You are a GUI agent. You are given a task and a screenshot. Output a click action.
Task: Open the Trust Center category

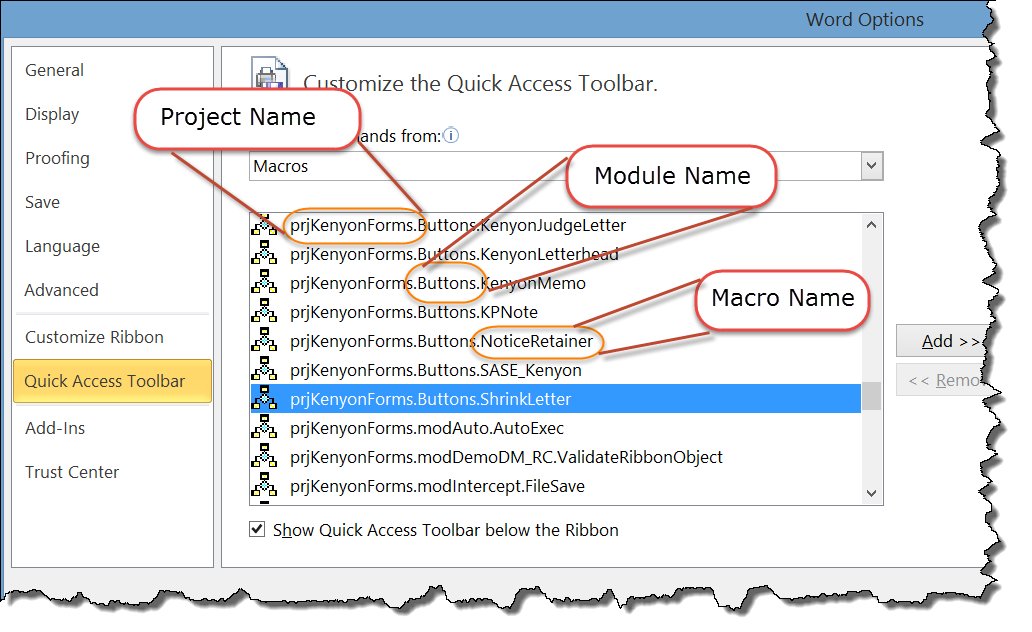[x=72, y=473]
